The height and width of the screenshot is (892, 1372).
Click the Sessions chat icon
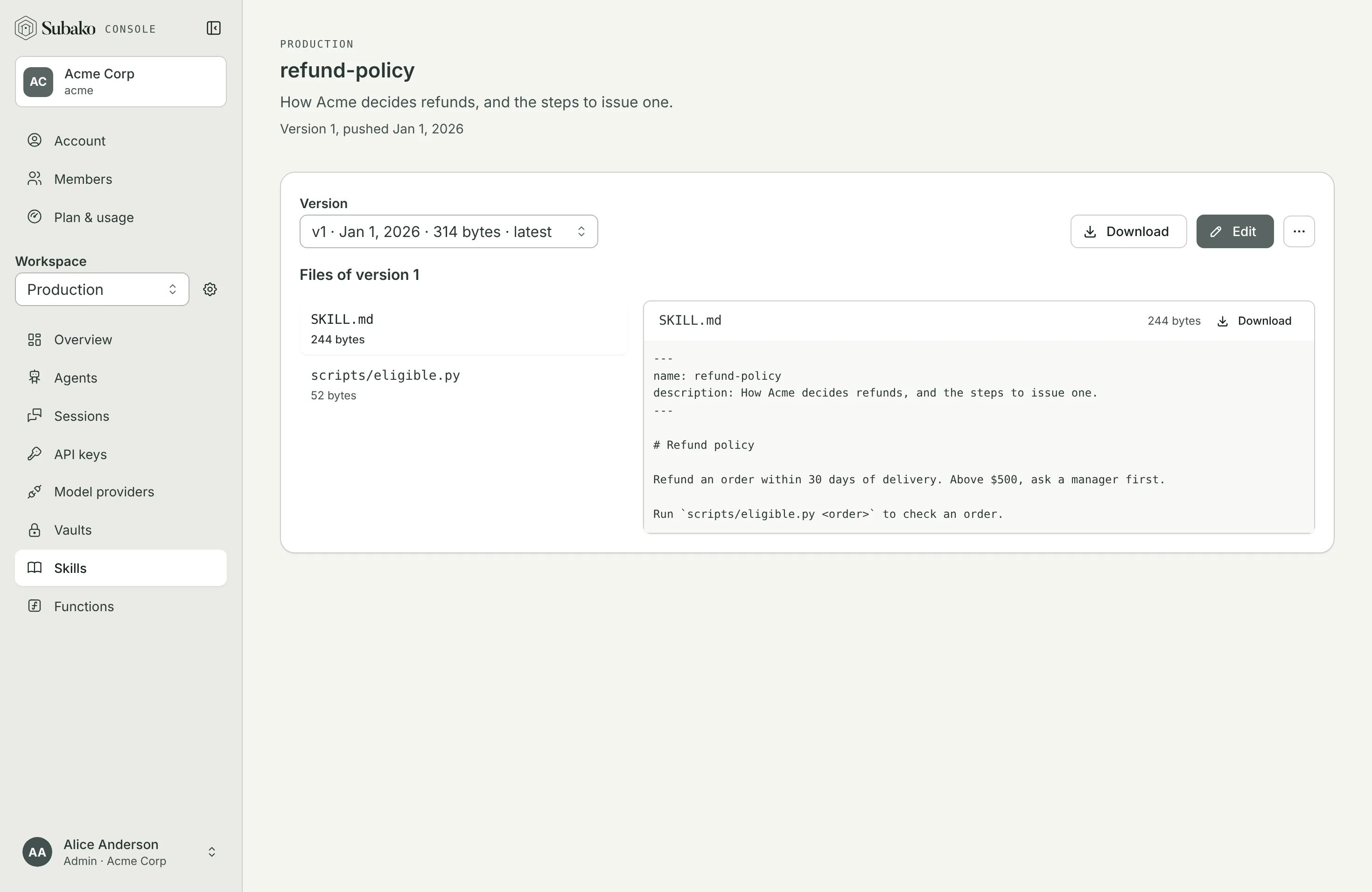tap(35, 416)
